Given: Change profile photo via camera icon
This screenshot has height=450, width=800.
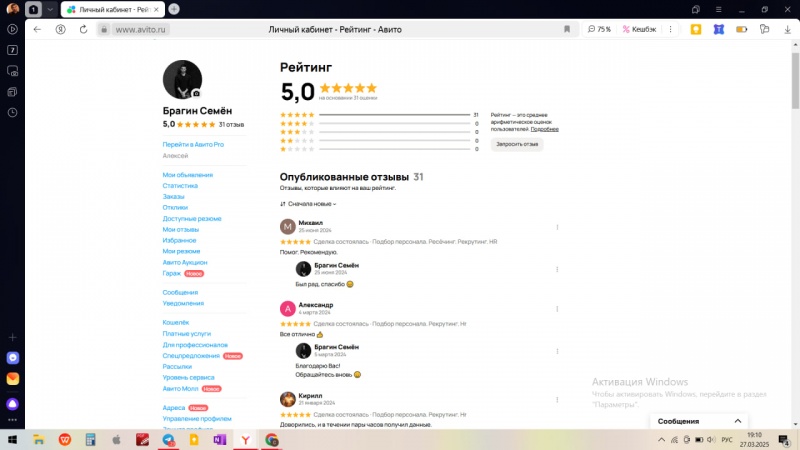Looking at the screenshot, I should point(196,93).
